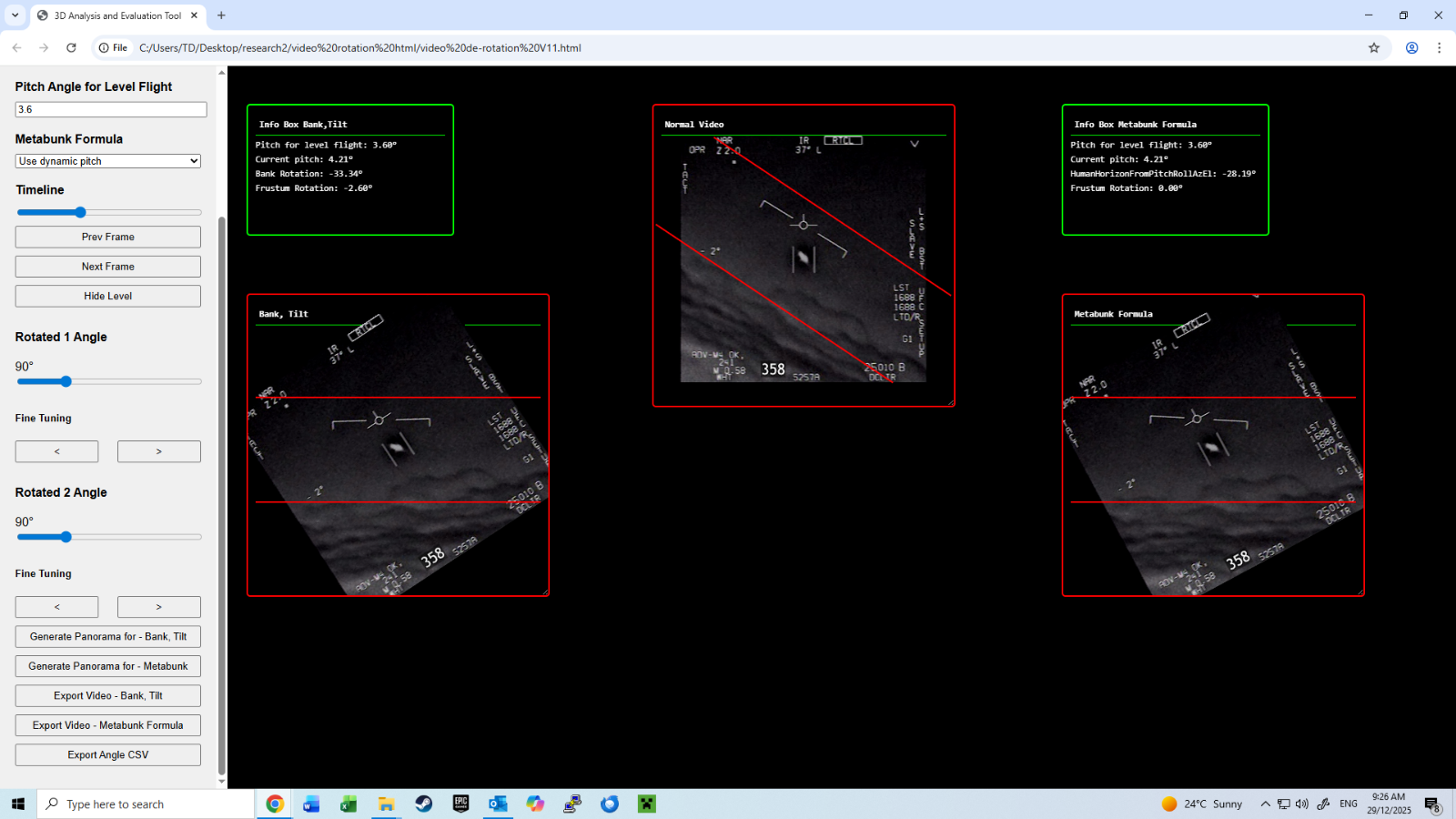Click the browser reload icon
The height and width of the screenshot is (819, 1456).
tap(71, 47)
